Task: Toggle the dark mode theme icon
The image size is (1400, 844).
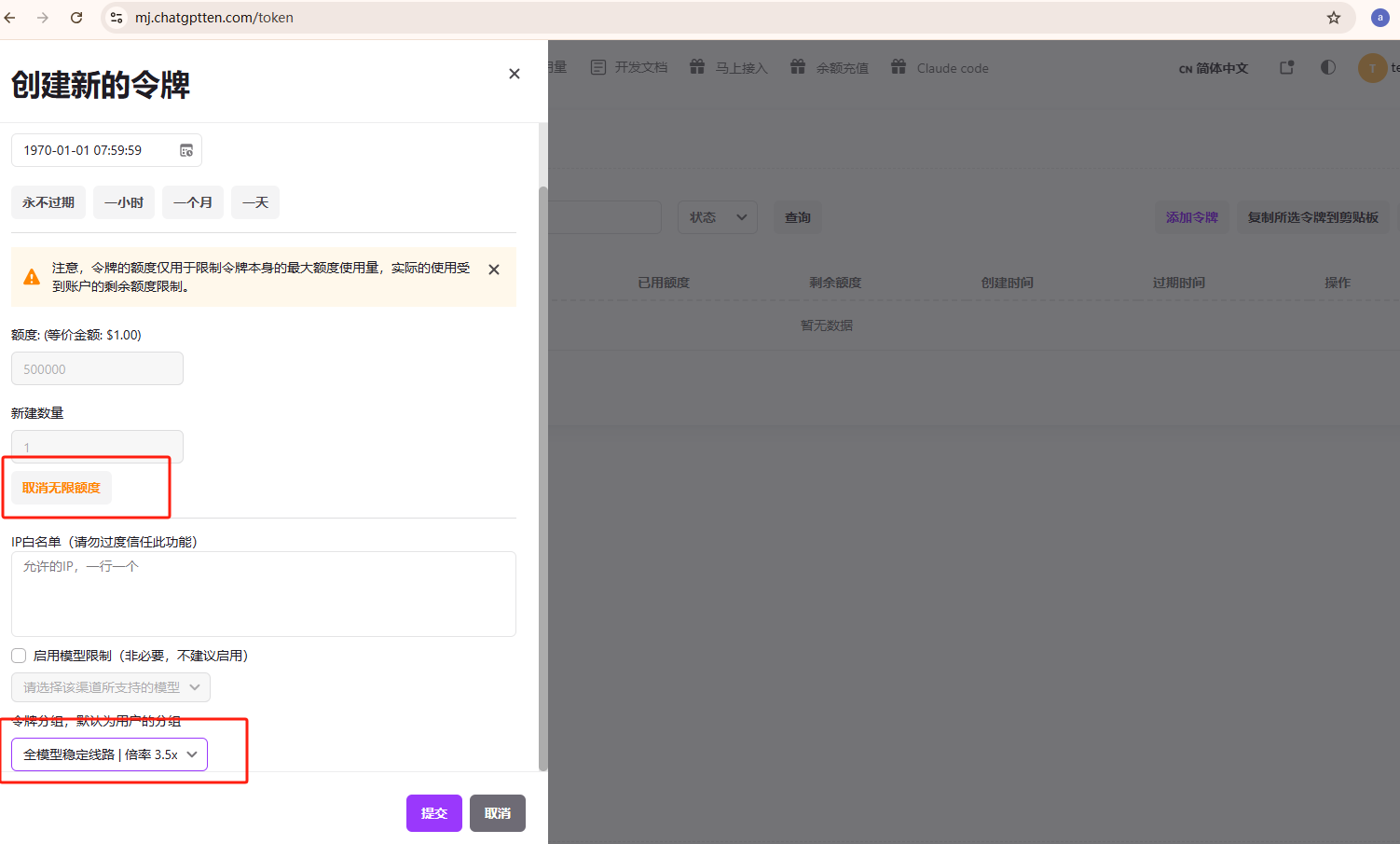Action: coord(1328,67)
